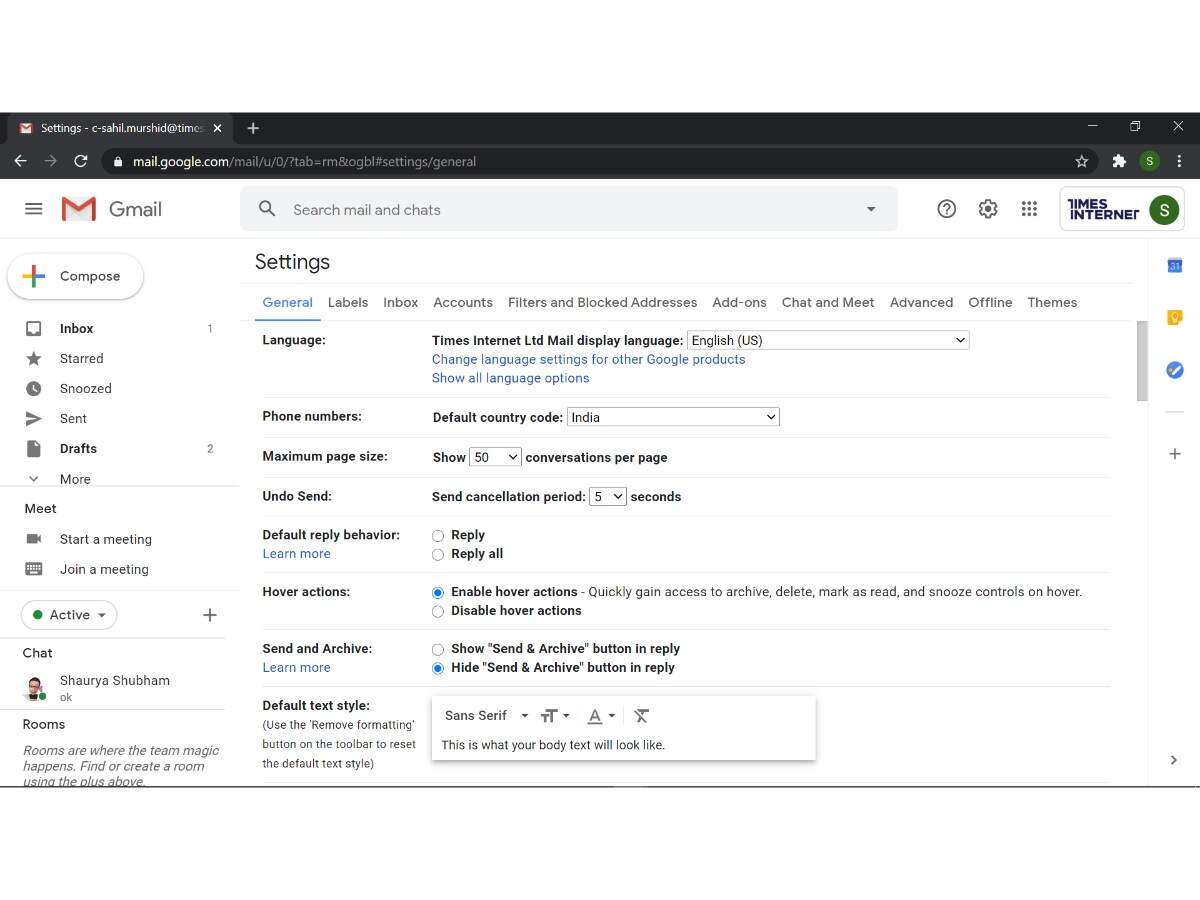Image resolution: width=1200 pixels, height=900 pixels.
Task: Open the Send cancellation period dropdown
Action: click(x=607, y=496)
